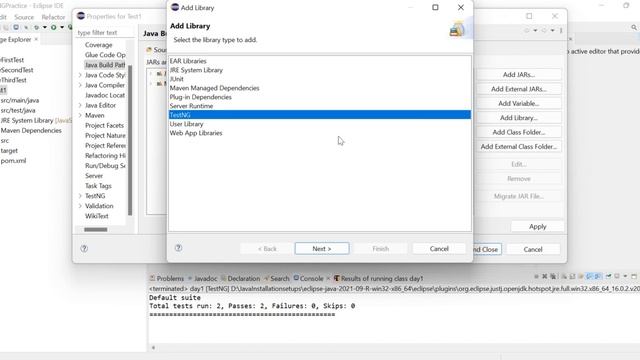The image size is (640, 360).
Task: Select Server in properties tree
Action: pyautogui.click(x=94, y=176)
